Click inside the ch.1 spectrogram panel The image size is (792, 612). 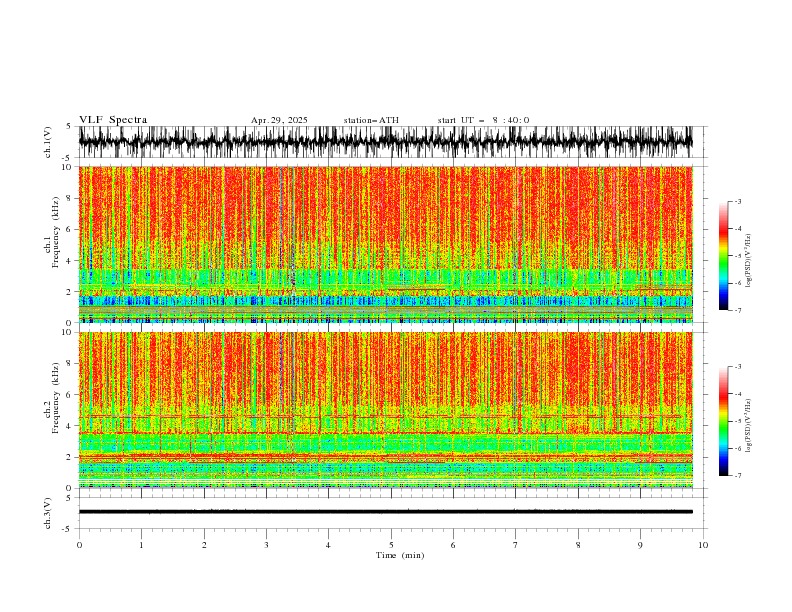point(385,244)
